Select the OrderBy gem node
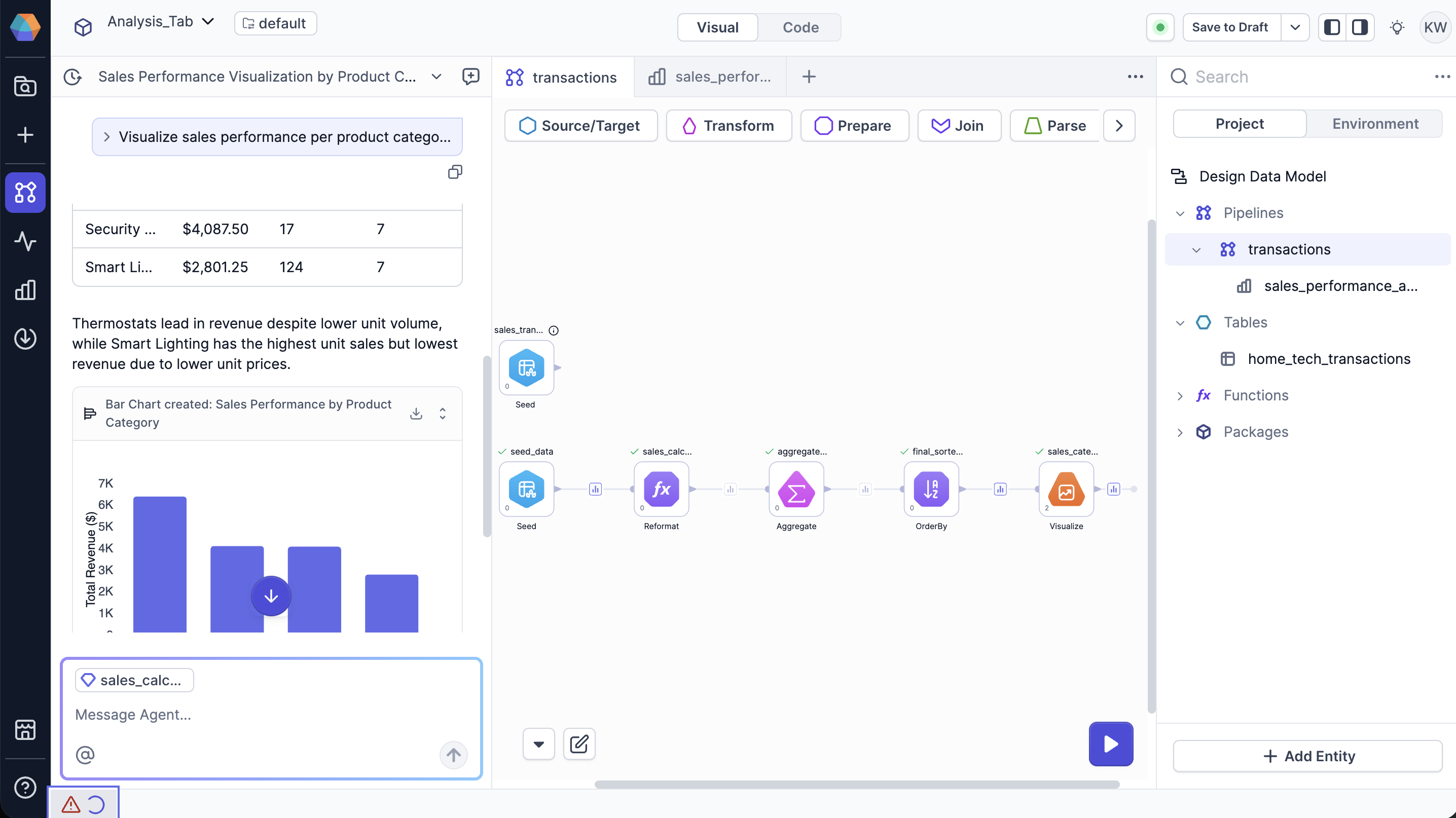The image size is (1456, 818). (930, 489)
